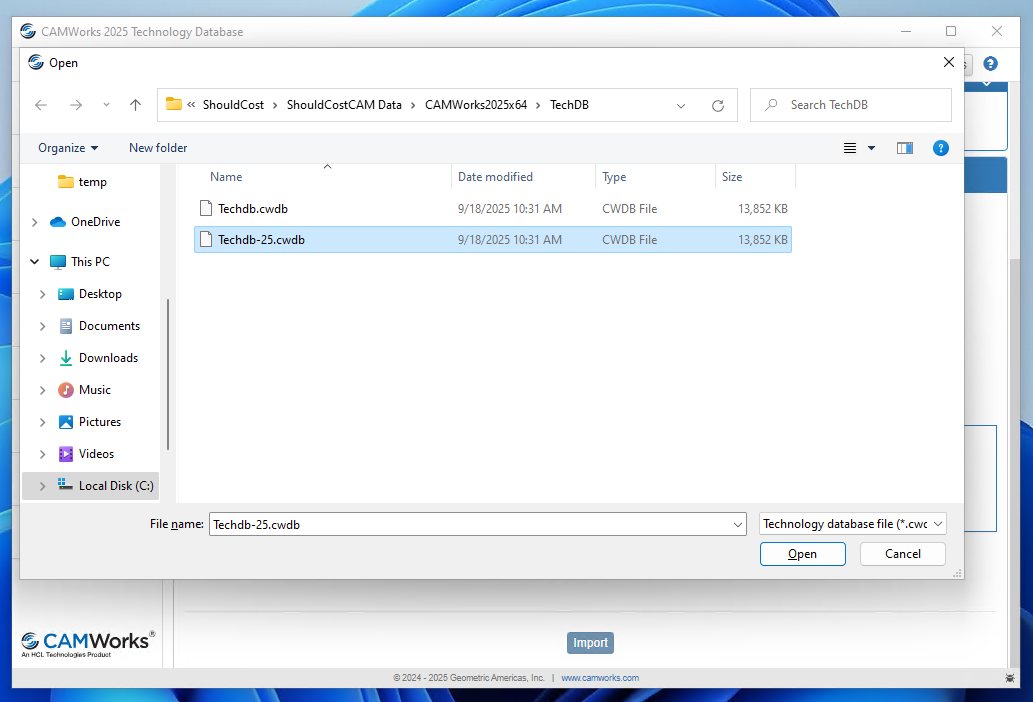The width and height of the screenshot is (1033, 702).
Task: Click the Open button
Action: 802,553
